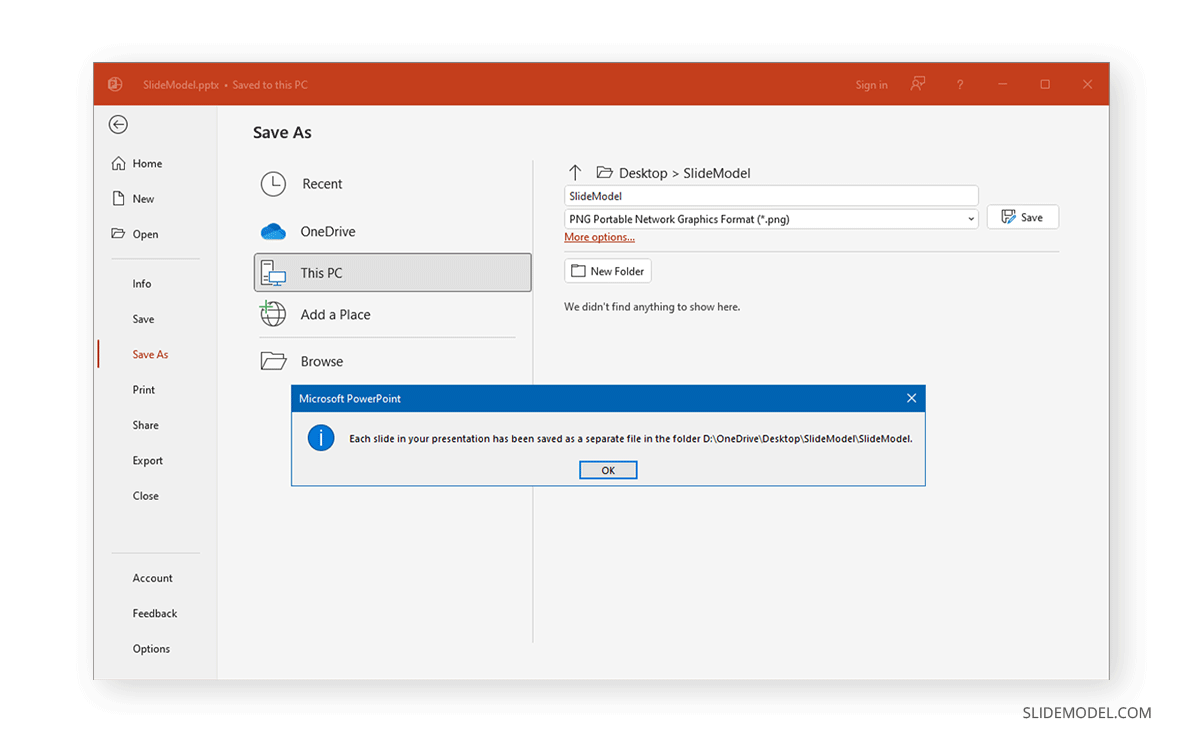Click the Home house icon
The image size is (1200, 743).
[x=119, y=163]
